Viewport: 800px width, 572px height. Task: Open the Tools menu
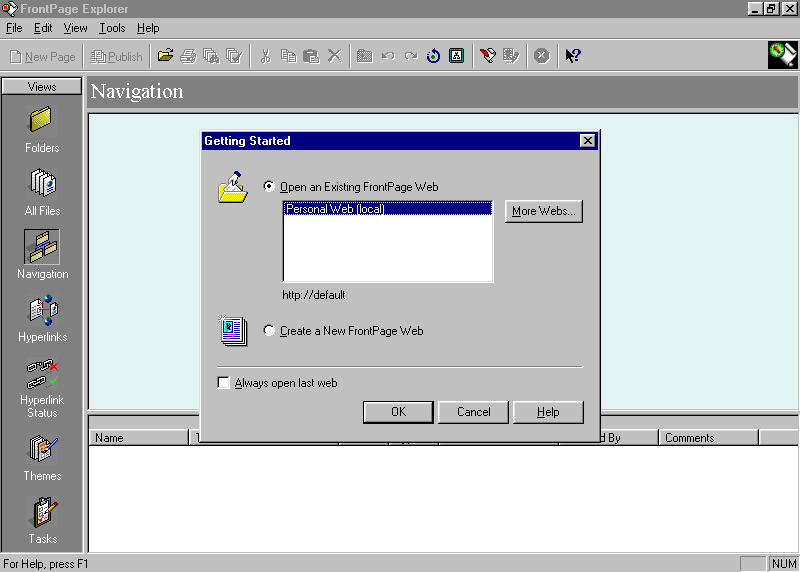(x=112, y=28)
